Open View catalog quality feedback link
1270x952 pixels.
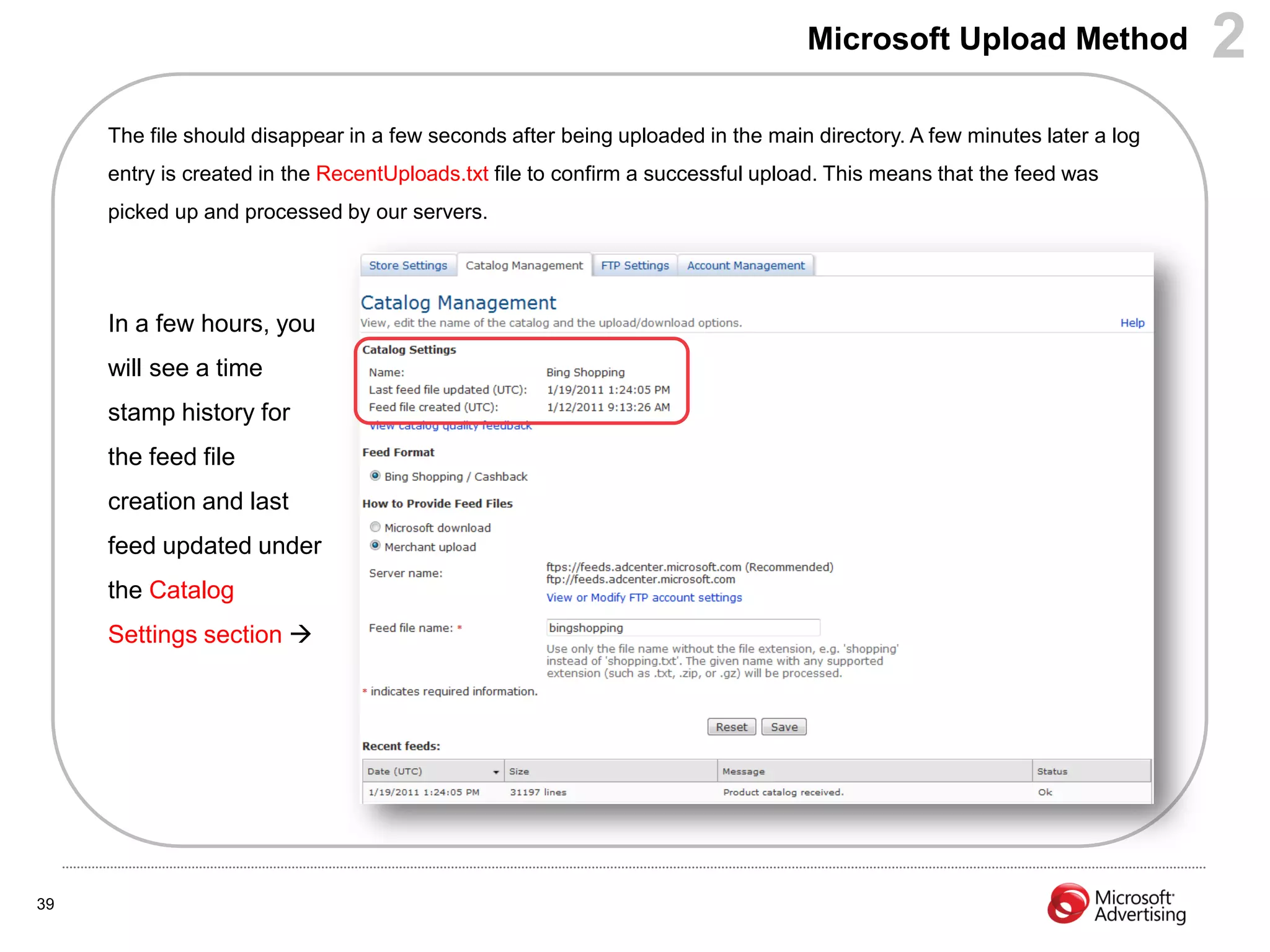click(451, 426)
